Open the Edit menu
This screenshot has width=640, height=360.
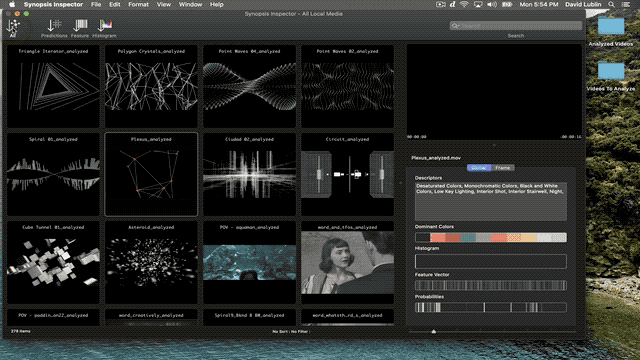click(x=115, y=4)
